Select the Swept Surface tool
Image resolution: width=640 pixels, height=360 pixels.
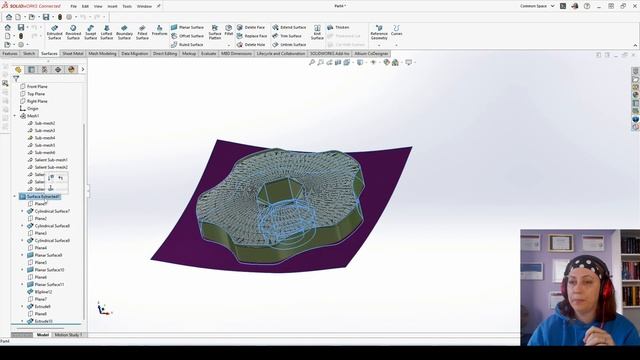pyautogui.click(x=91, y=32)
